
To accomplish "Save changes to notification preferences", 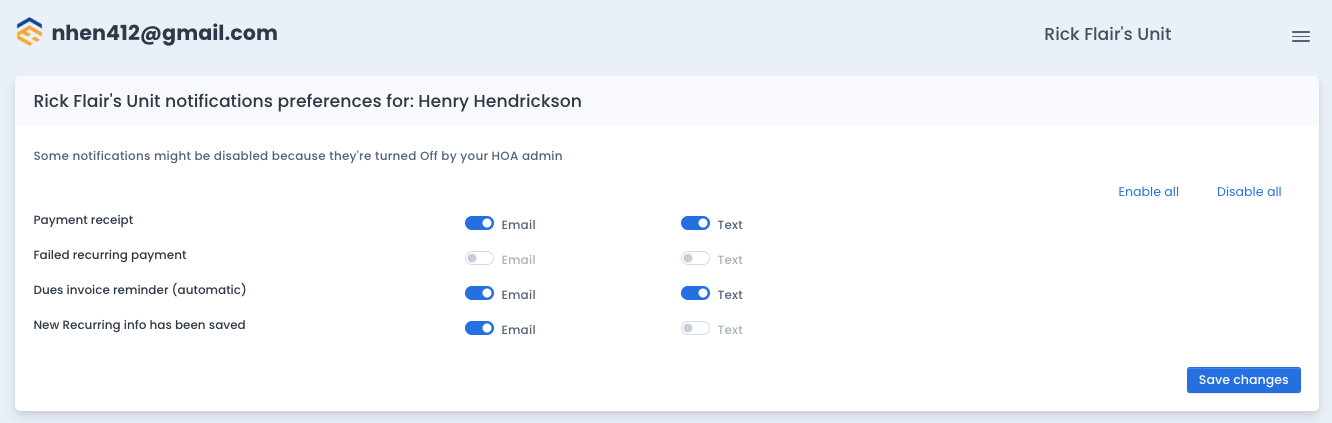I will (1244, 380).
